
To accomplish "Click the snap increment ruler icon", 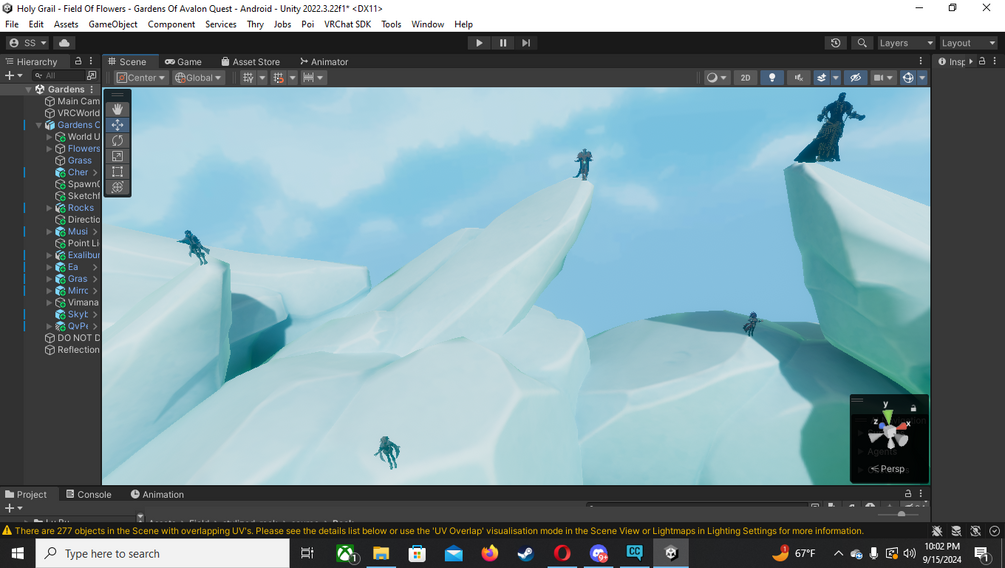I will [308, 78].
